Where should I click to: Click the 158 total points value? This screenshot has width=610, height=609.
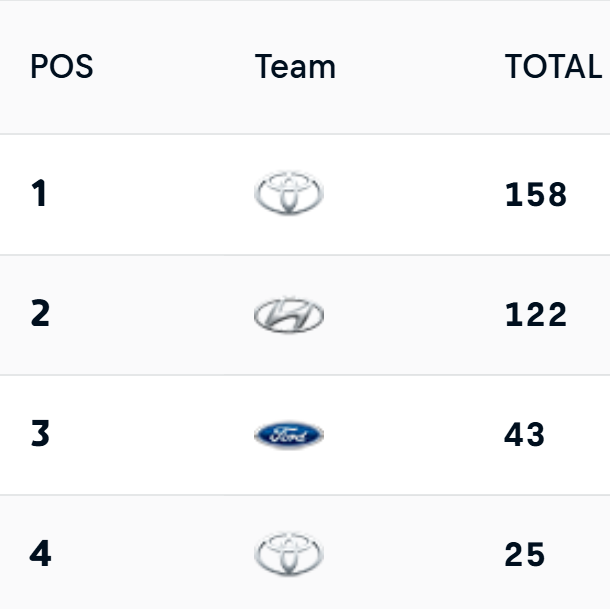point(536,194)
